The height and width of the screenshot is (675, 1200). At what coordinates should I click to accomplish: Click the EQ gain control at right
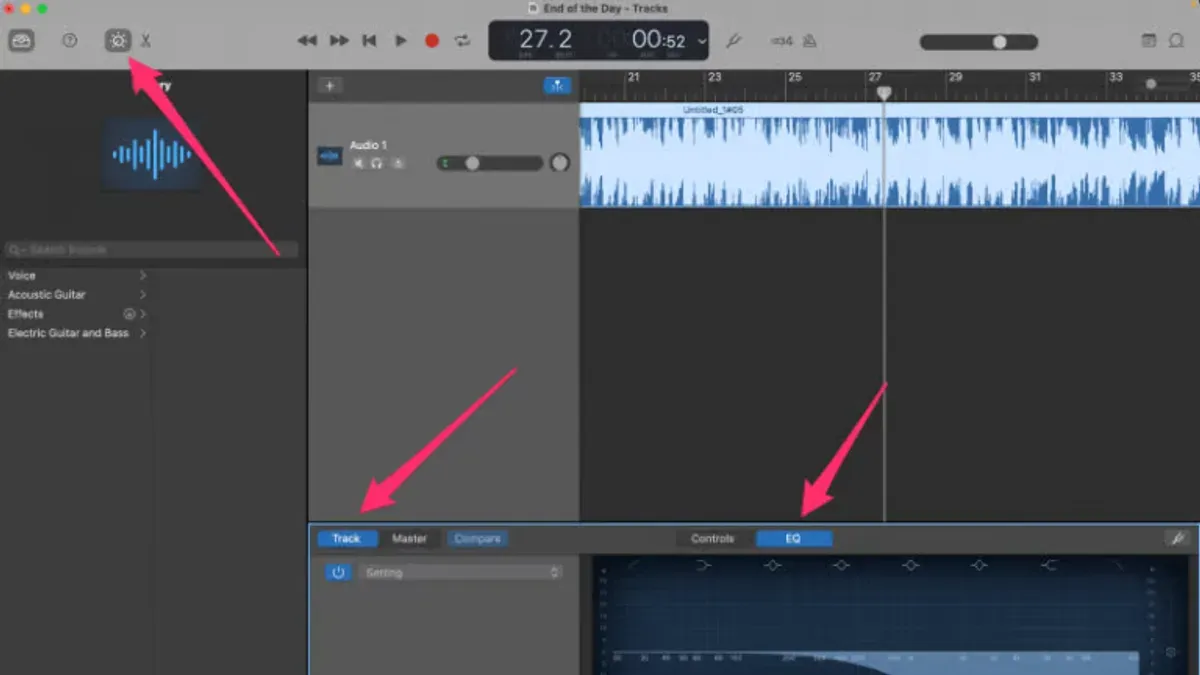[x=1171, y=652]
